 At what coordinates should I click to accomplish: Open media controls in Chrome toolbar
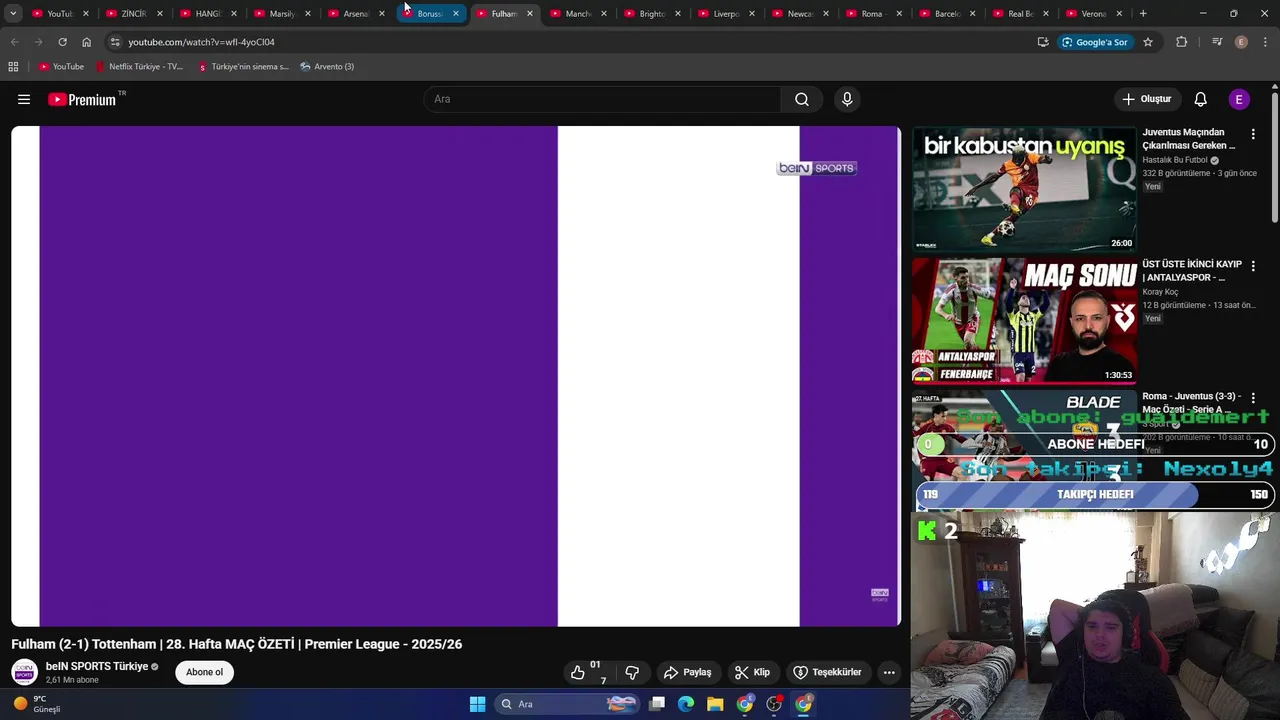(x=1217, y=42)
